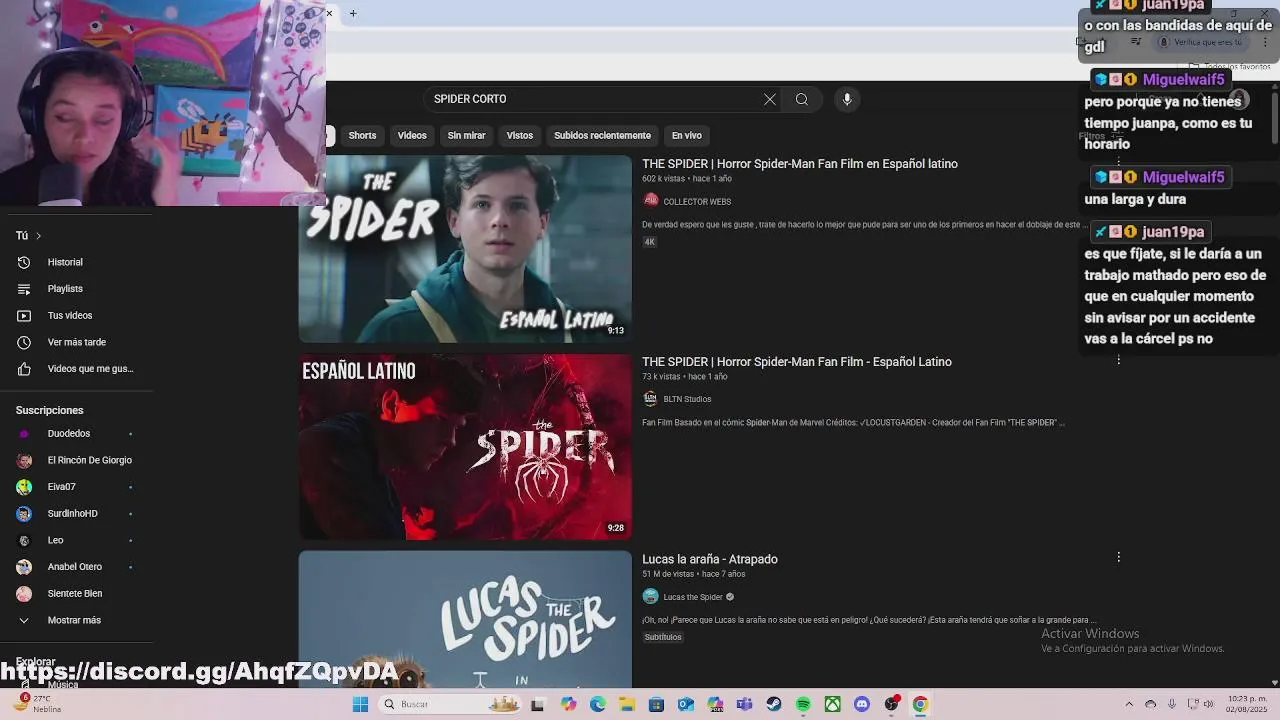Click the taskbar Buscar search box

[450, 704]
